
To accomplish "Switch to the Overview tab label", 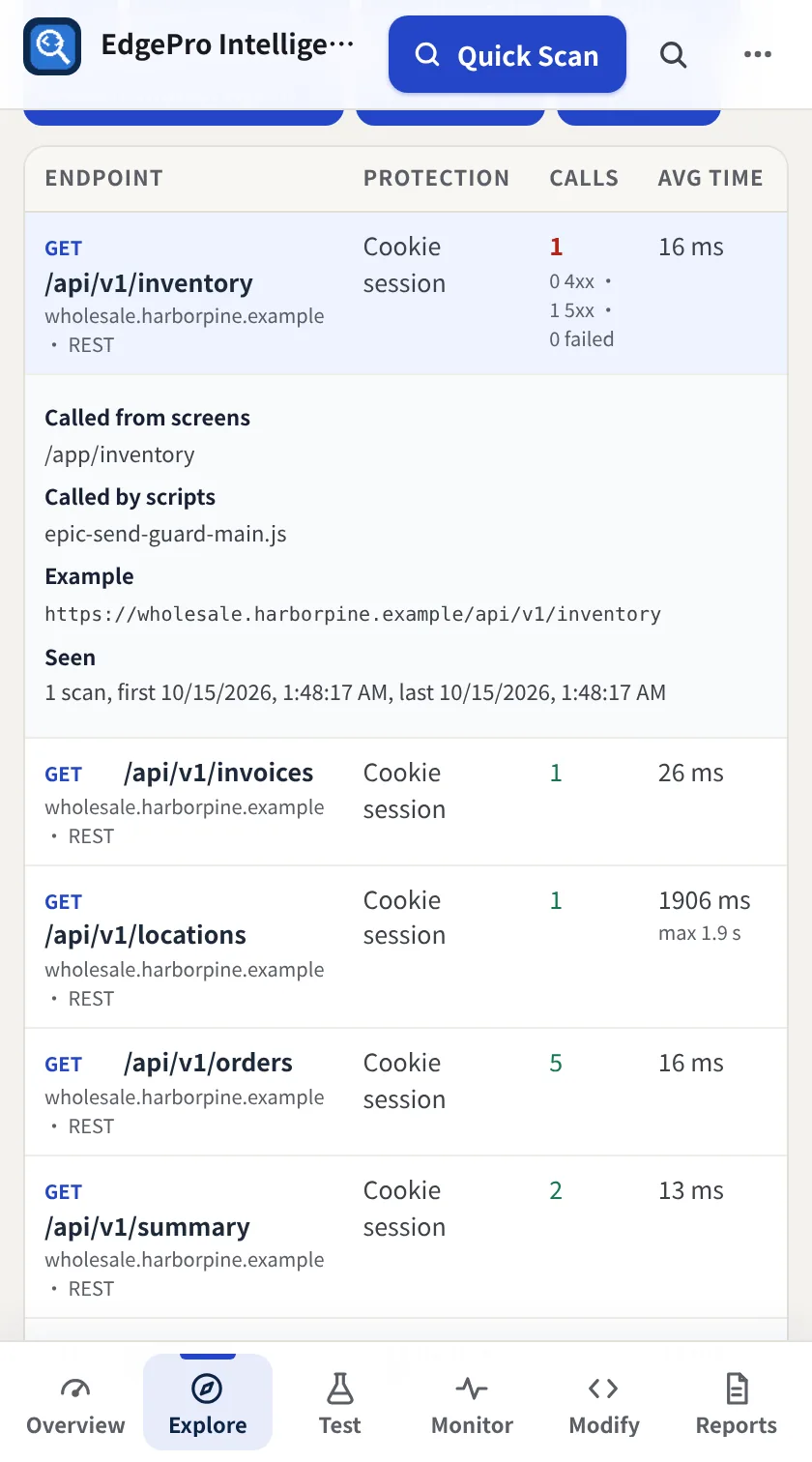I will coord(75,1425).
